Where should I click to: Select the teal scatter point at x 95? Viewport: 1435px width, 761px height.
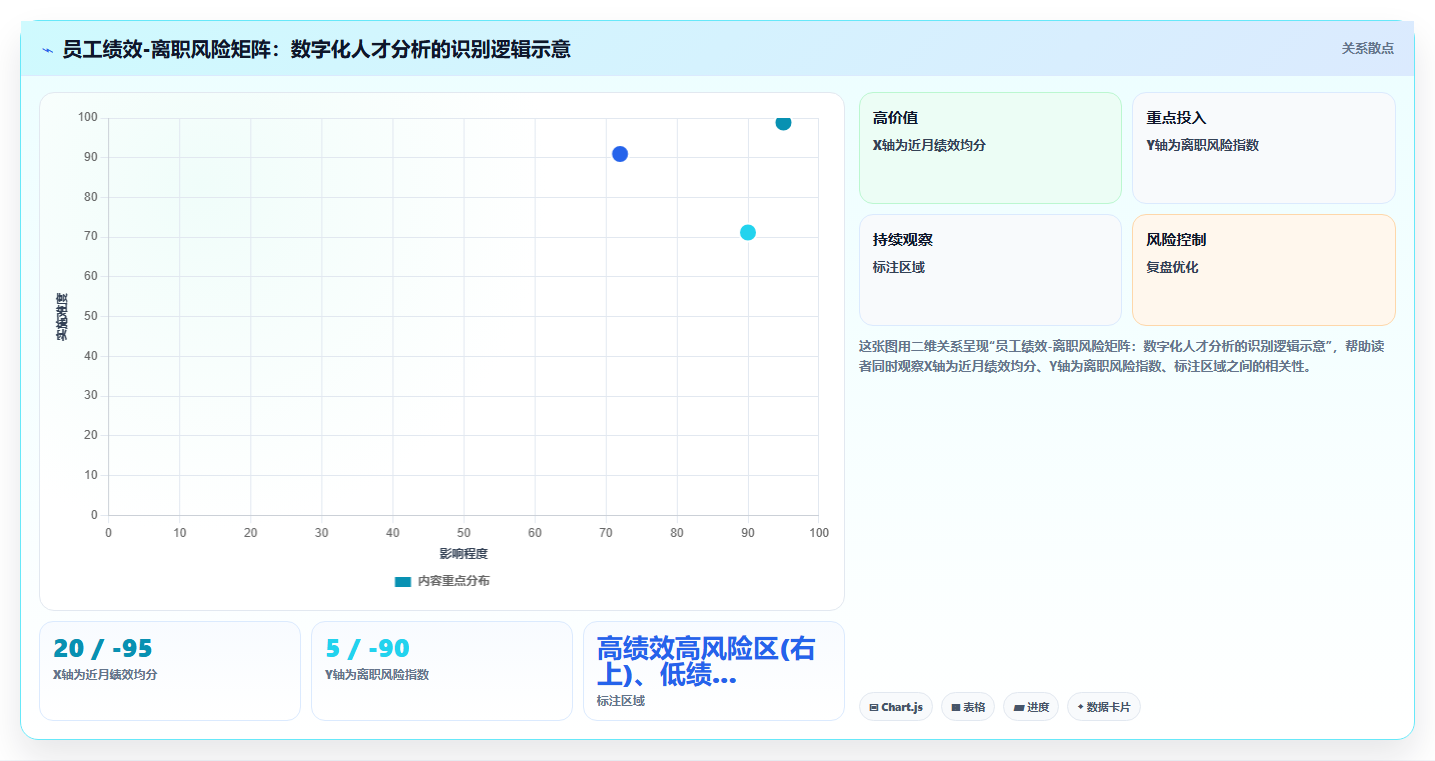[783, 122]
